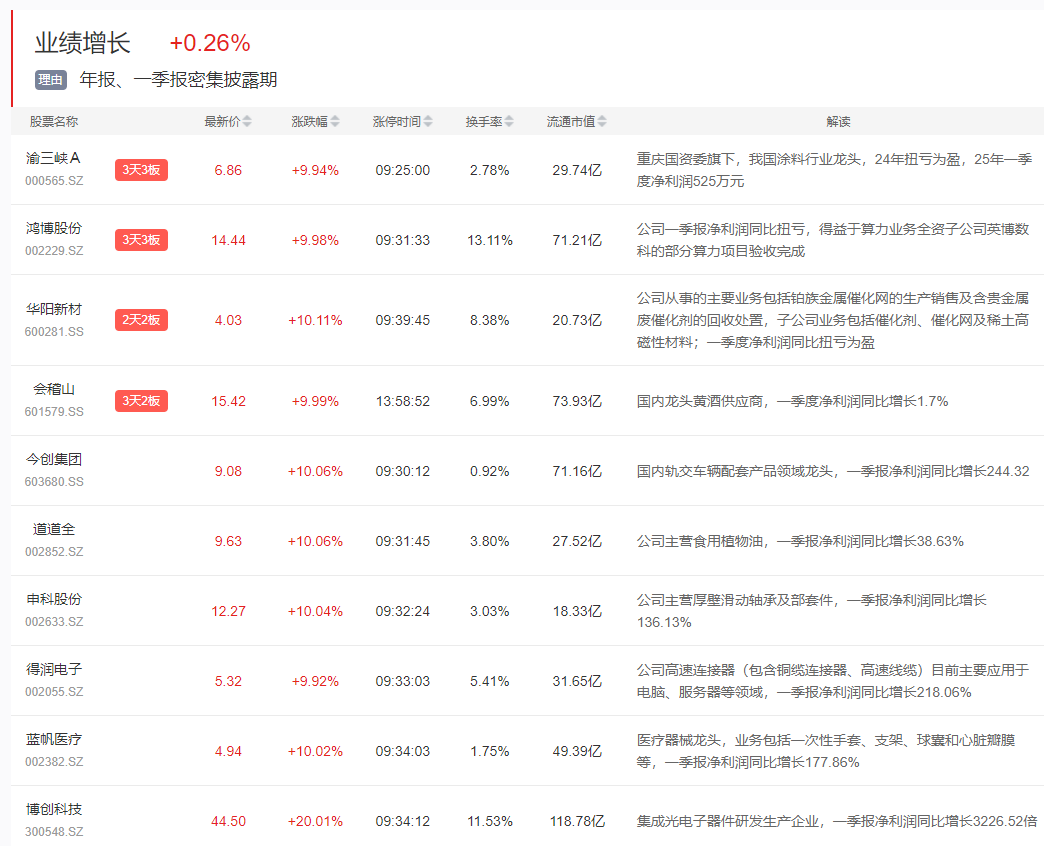
Task: Sort by 换手率 arrow icon
Action: point(509,122)
